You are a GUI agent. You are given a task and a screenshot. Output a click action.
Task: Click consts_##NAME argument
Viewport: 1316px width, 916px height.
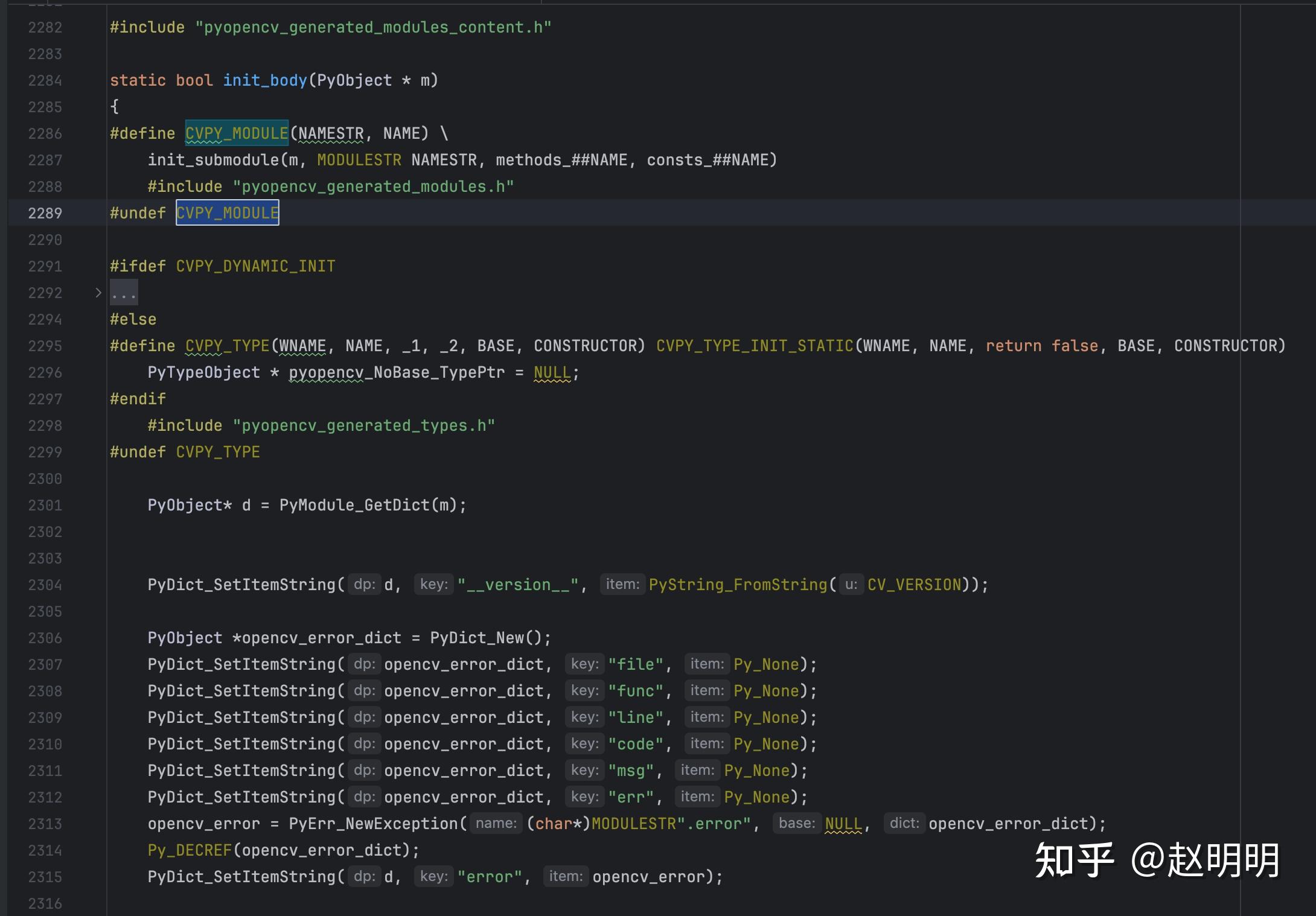tap(708, 160)
